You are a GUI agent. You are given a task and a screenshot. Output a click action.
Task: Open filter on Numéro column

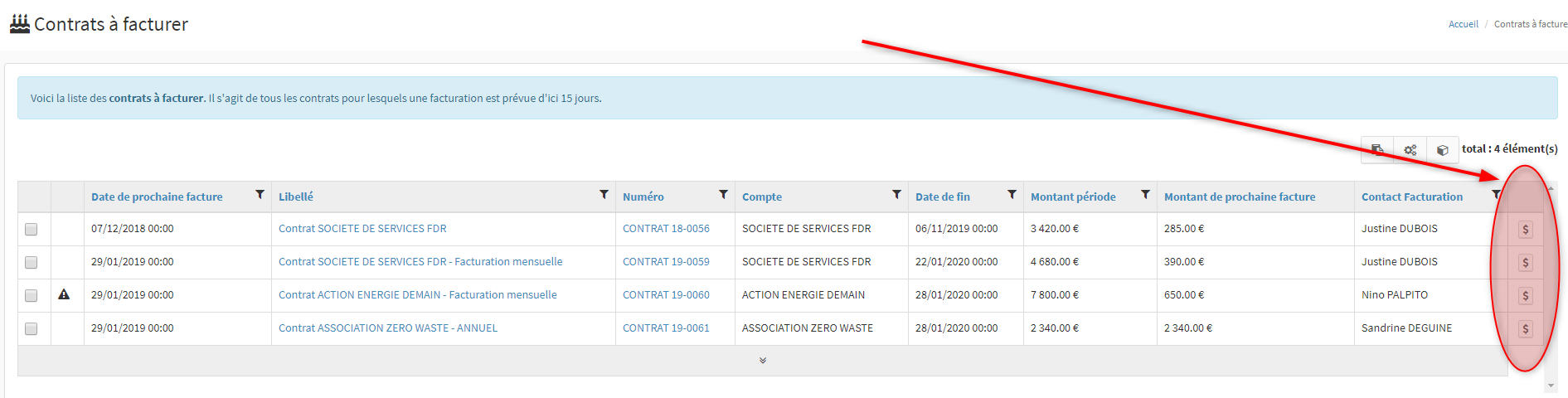click(723, 195)
